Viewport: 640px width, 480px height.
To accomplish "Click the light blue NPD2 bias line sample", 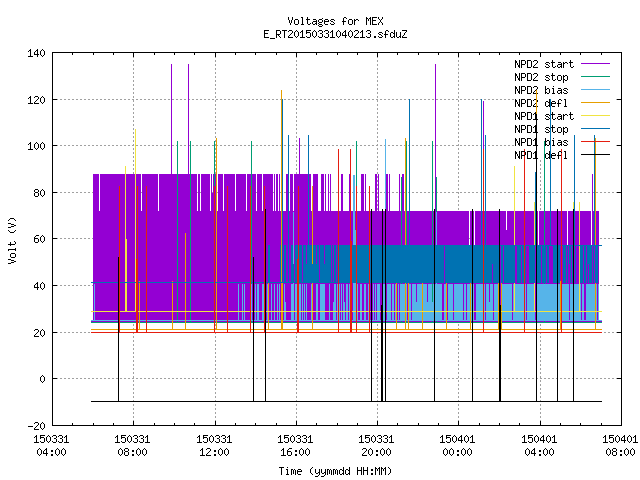I will click(596, 90).
